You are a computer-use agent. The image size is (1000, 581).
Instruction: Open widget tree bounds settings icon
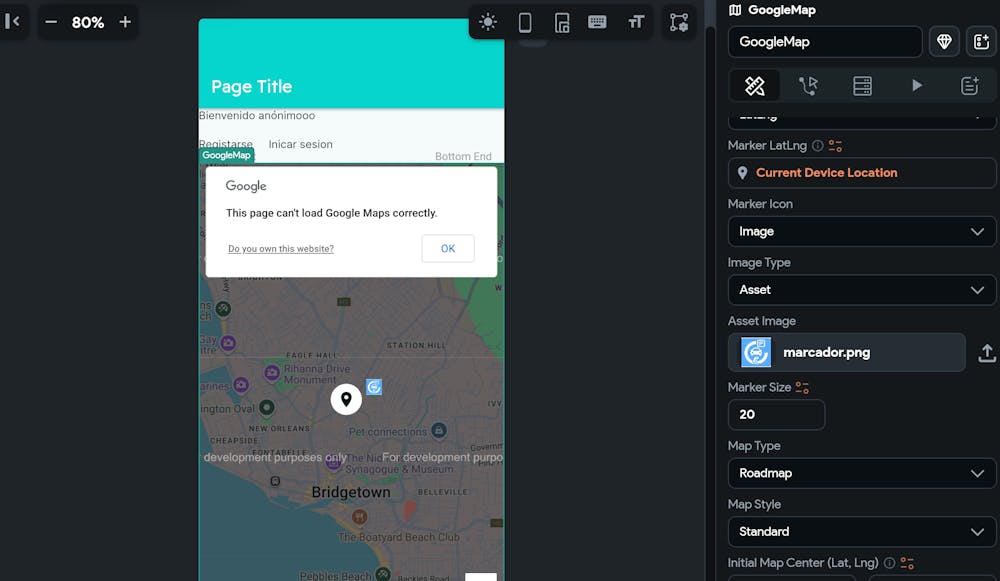click(x=679, y=22)
